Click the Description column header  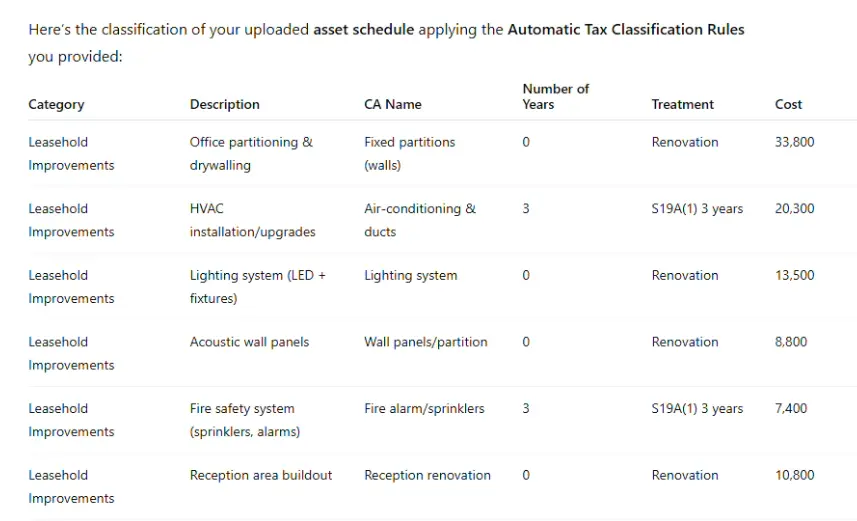point(225,104)
